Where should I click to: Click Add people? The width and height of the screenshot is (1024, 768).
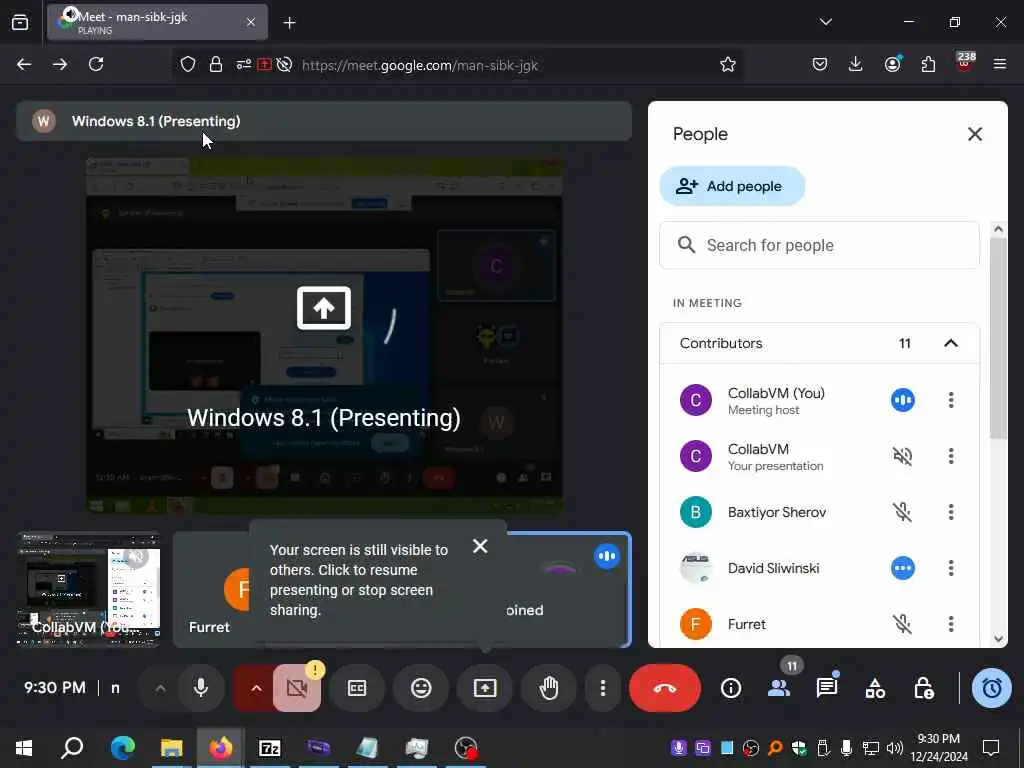point(732,186)
